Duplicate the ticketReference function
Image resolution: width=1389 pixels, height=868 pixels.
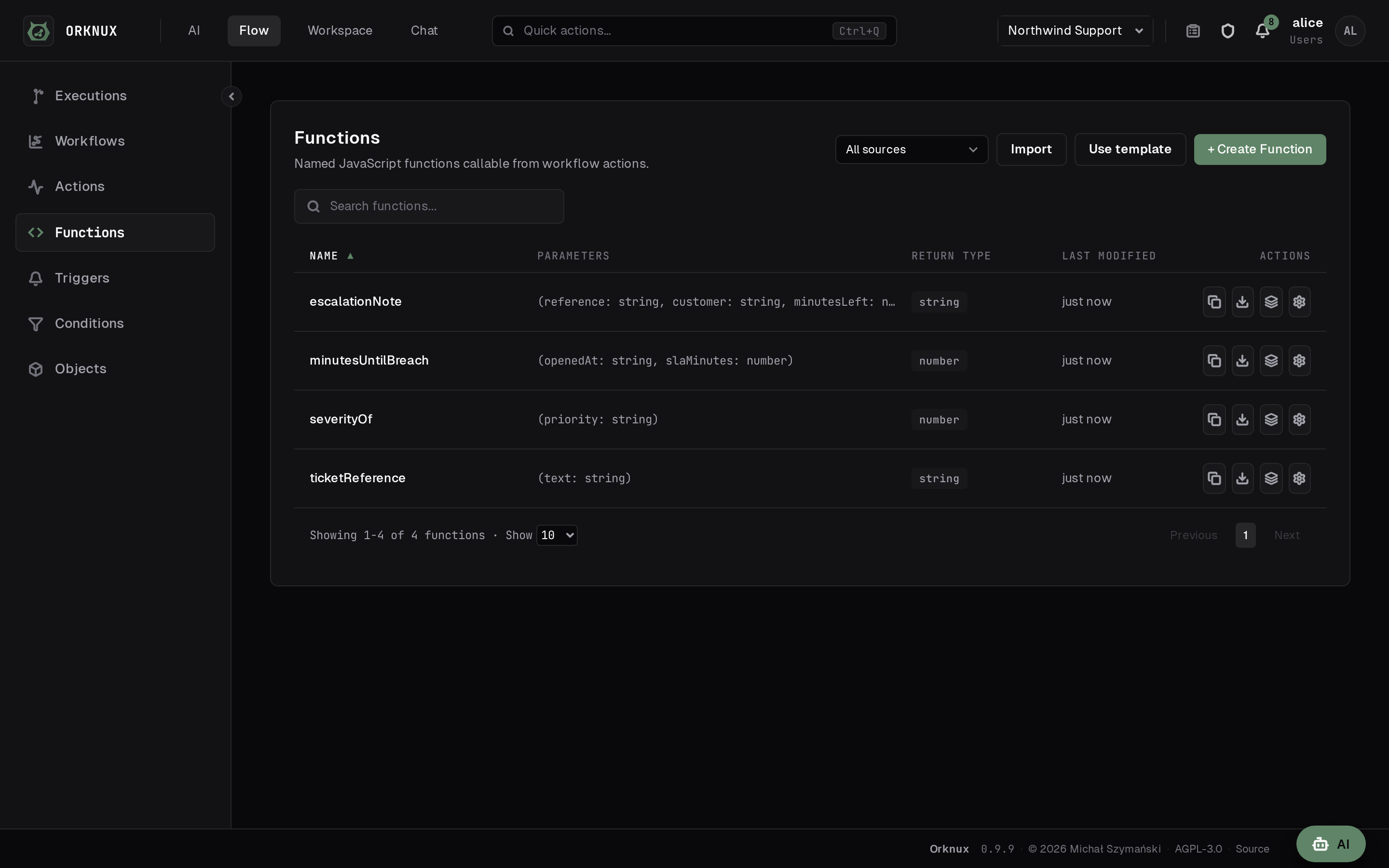[1214, 478]
